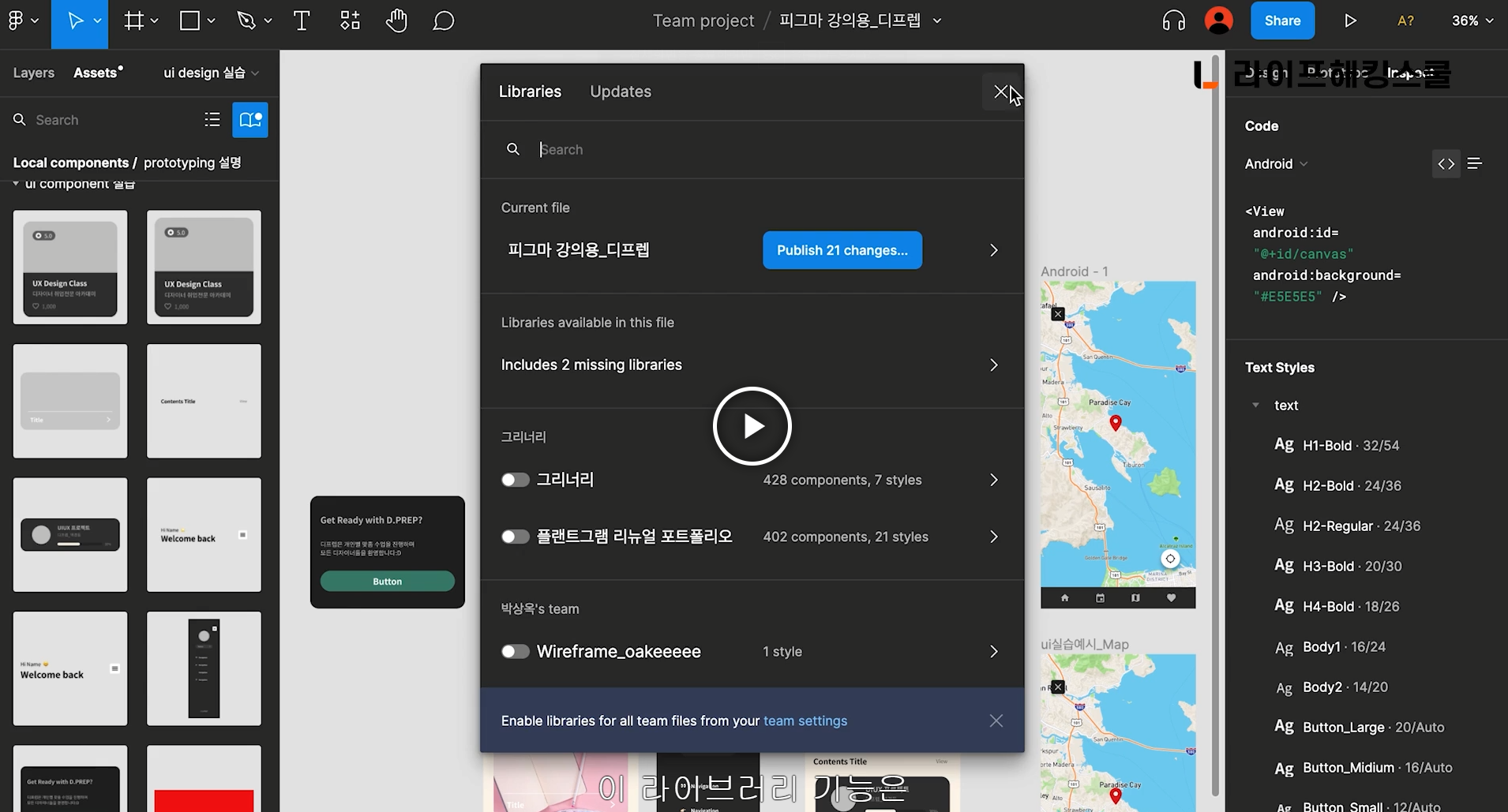Image resolution: width=1508 pixels, height=812 pixels.
Task: Switch assets to list view icon
Action: coord(212,119)
